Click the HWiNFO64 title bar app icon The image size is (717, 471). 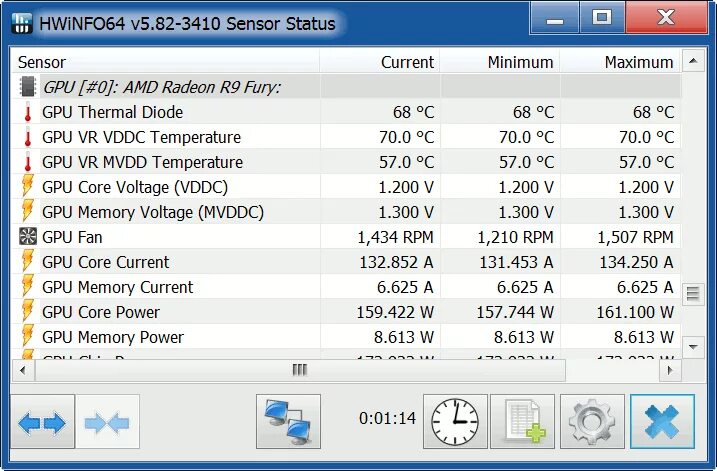coord(21,23)
